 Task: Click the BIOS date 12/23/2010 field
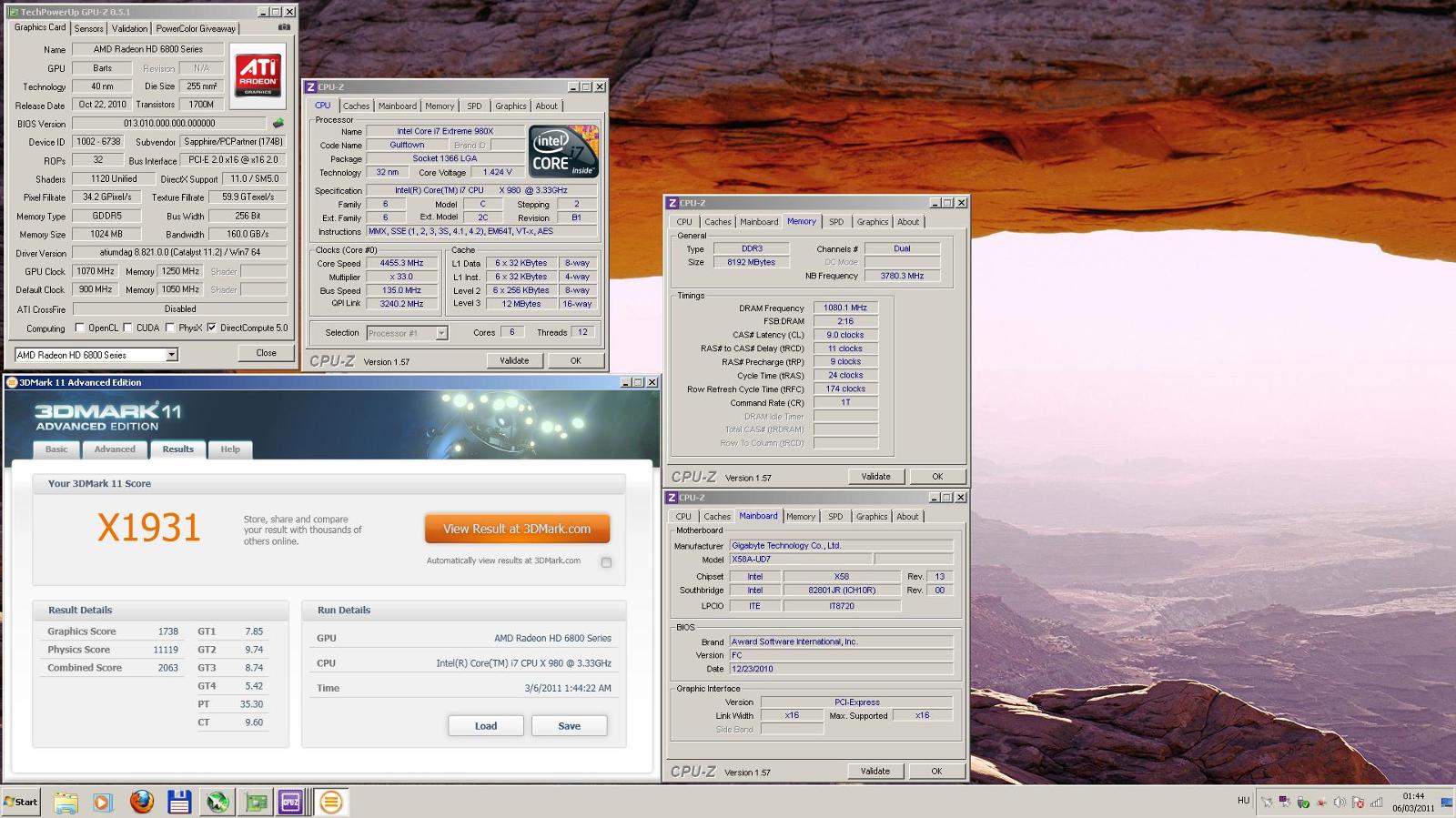click(841, 669)
